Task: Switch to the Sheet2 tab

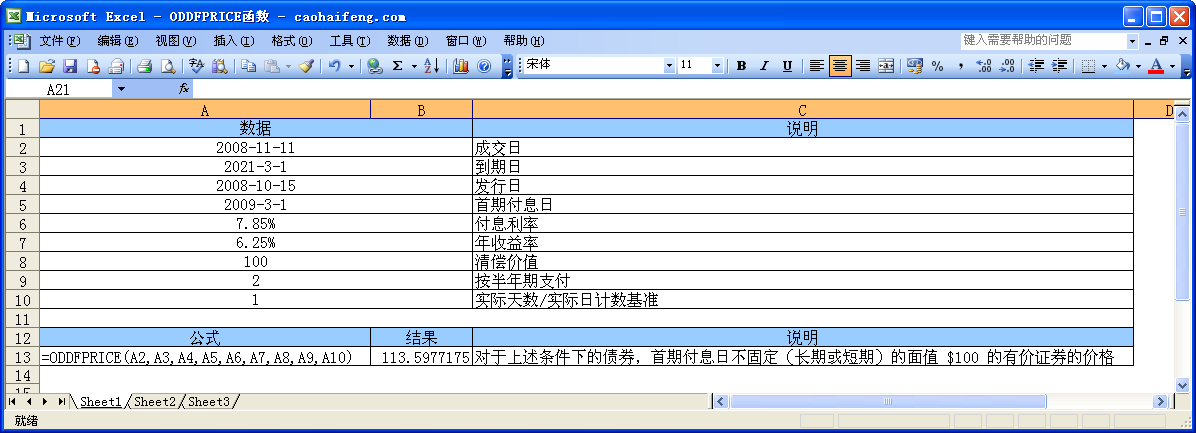Action: coord(155,401)
